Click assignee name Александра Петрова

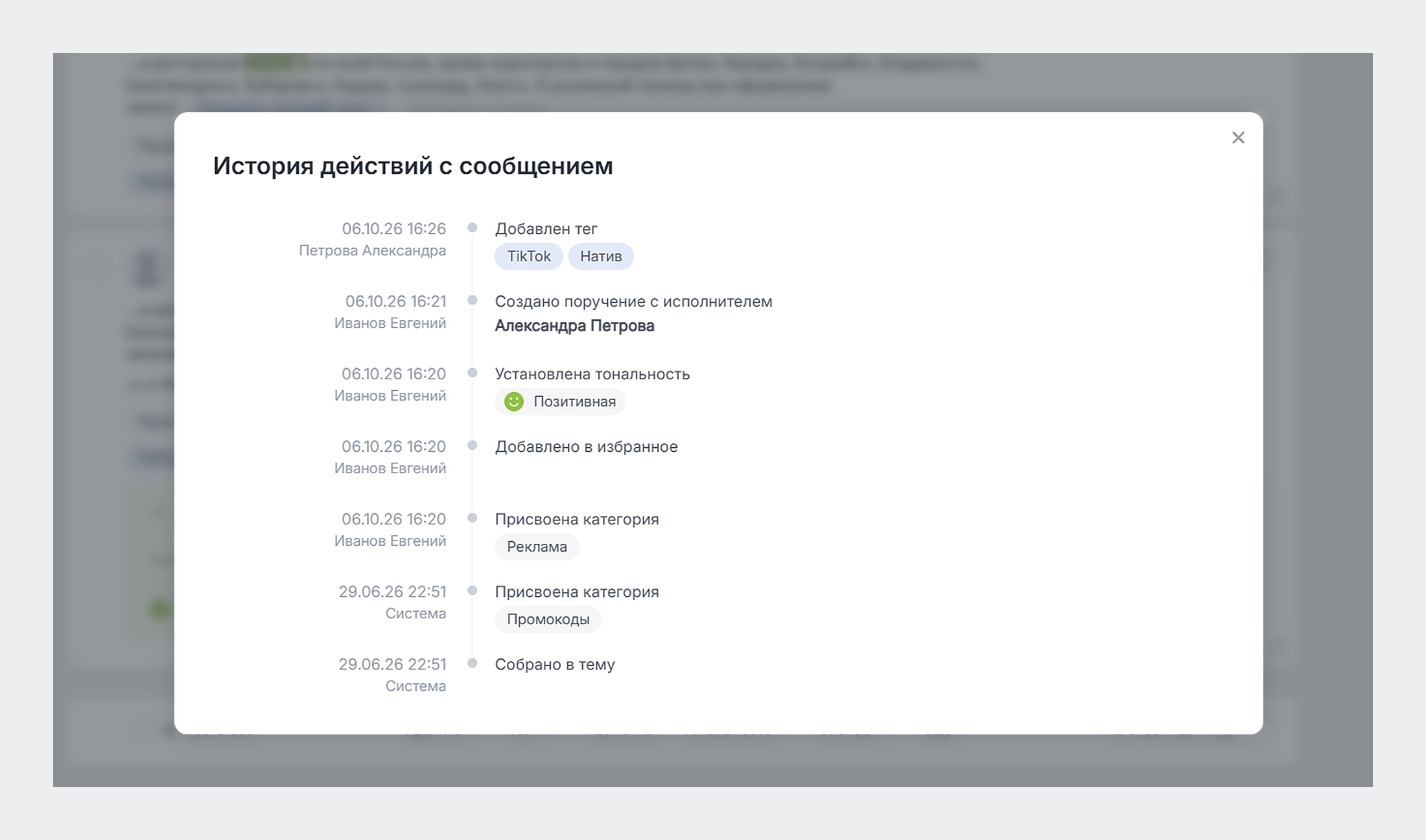[574, 325]
